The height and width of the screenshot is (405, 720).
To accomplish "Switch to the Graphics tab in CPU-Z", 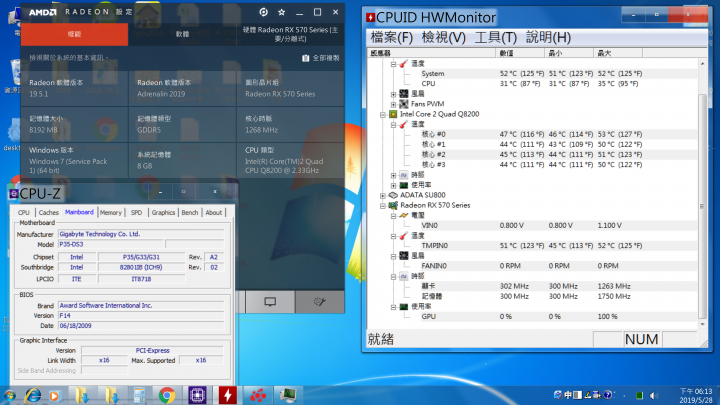I will pyautogui.click(x=163, y=213).
